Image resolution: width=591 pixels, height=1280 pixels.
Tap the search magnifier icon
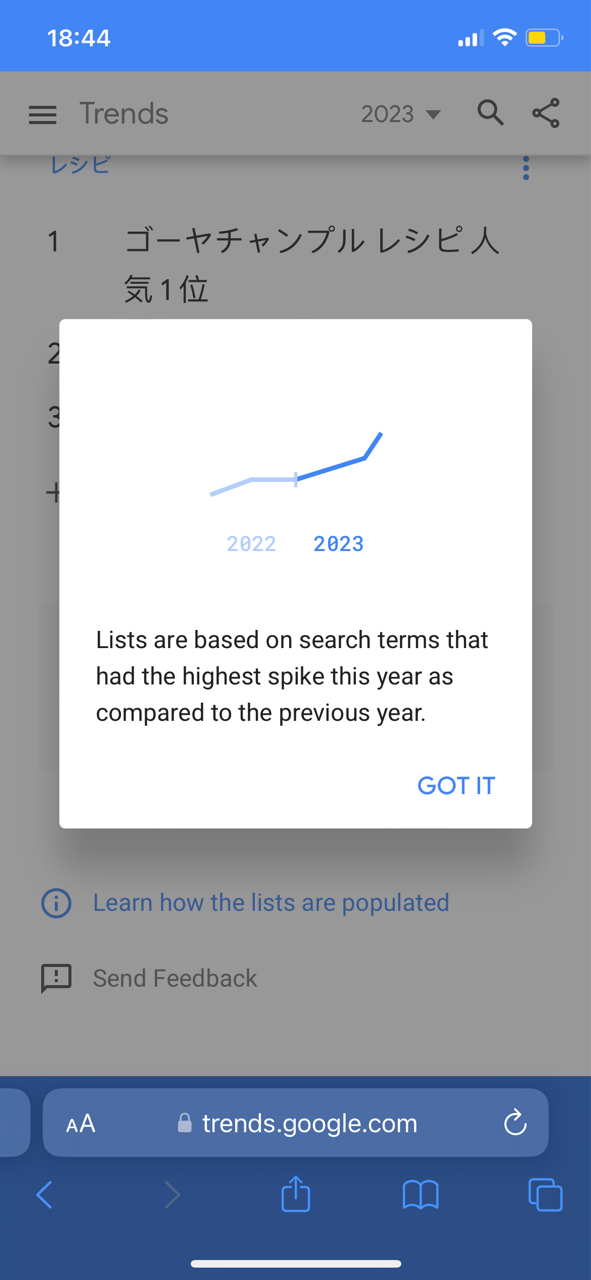(x=490, y=113)
